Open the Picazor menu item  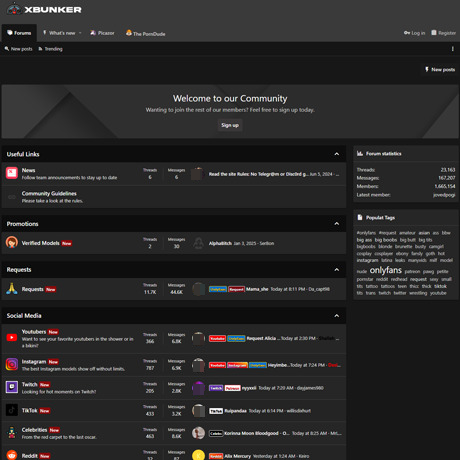(x=102, y=33)
